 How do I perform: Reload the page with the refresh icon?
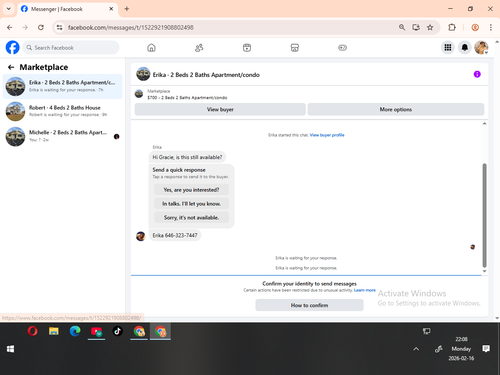pyautogui.click(x=41, y=27)
